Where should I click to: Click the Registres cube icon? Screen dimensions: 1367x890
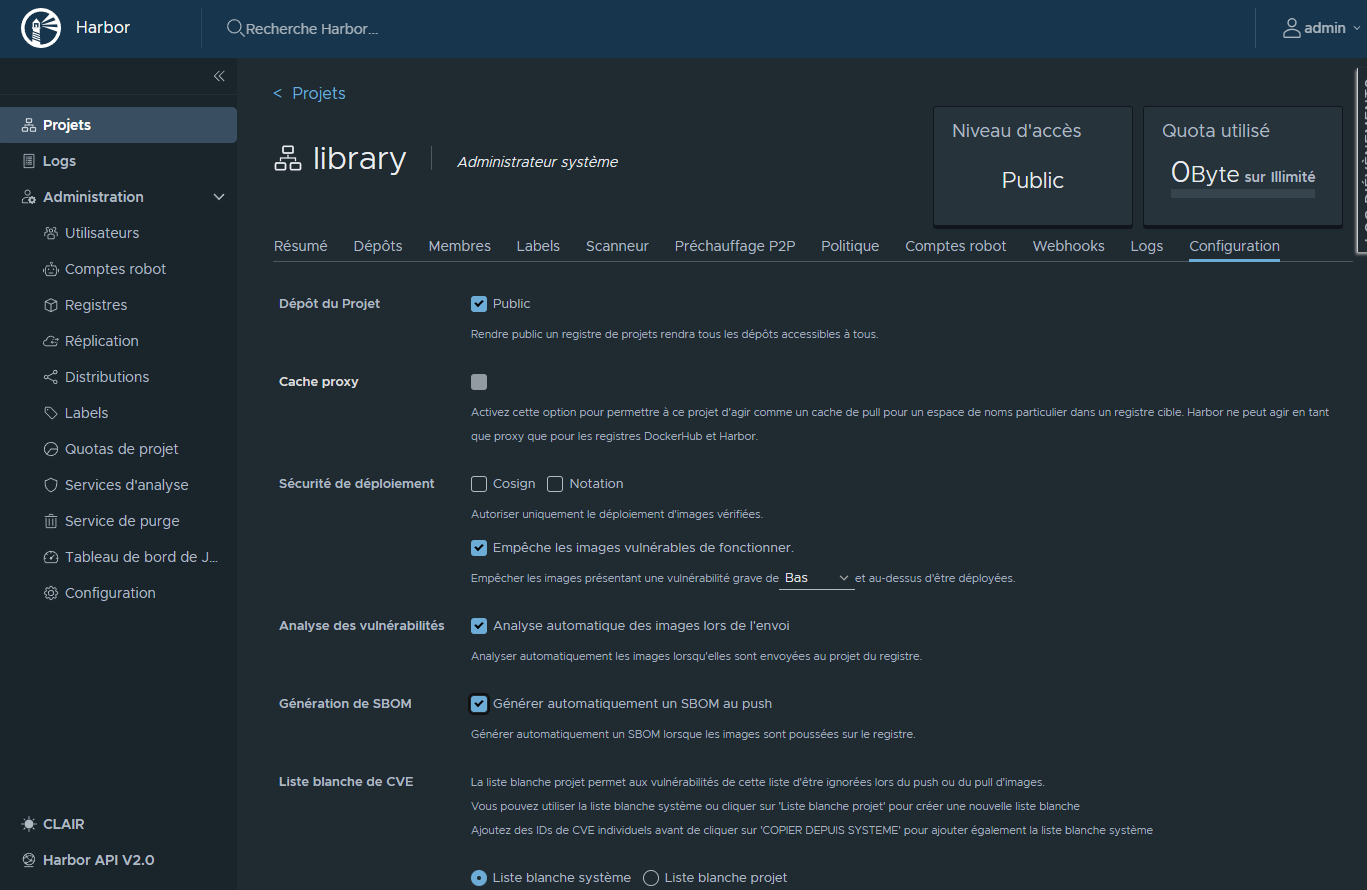[x=51, y=305]
